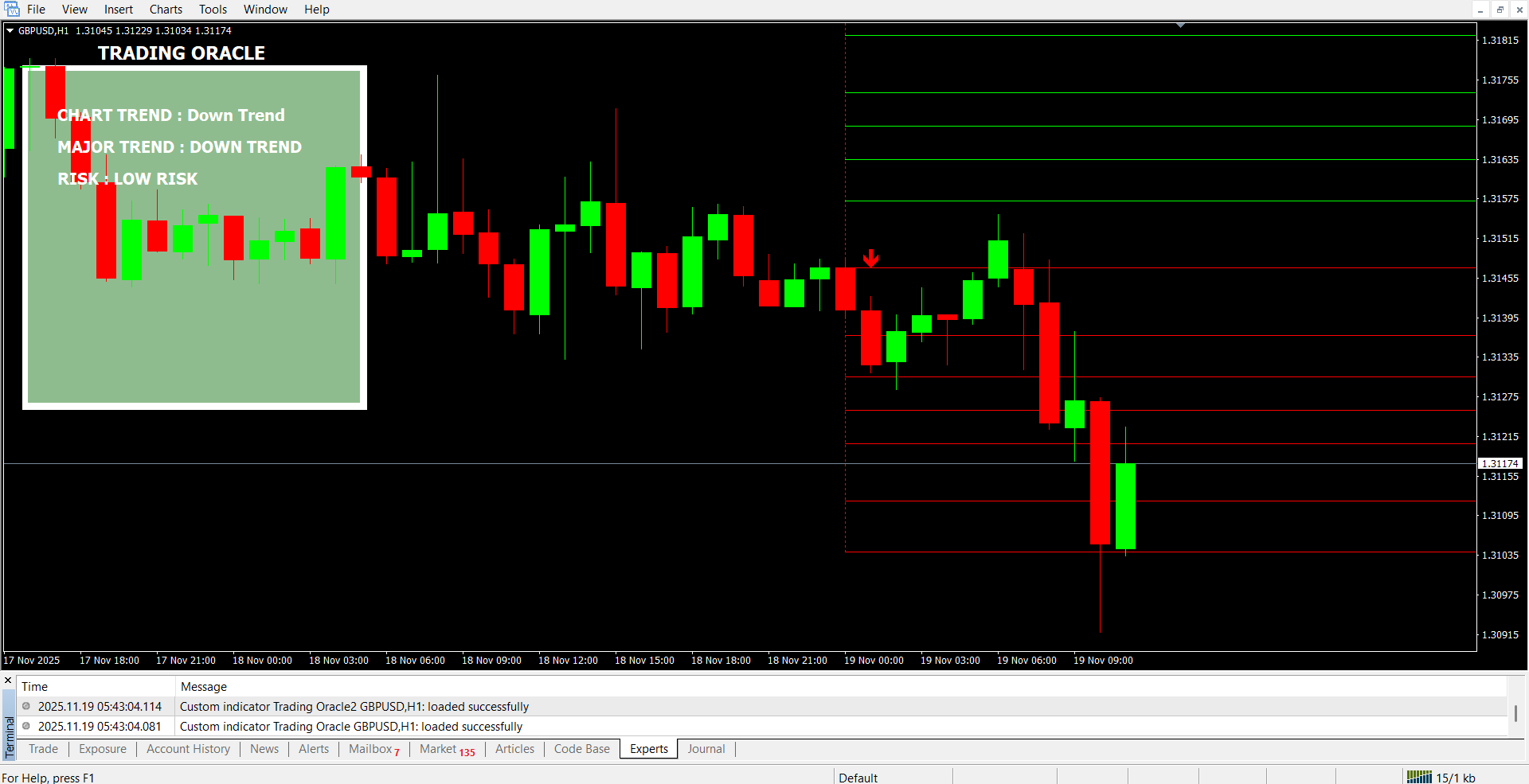Switch to the Journal tab
The height and width of the screenshot is (784, 1529).
(706, 749)
